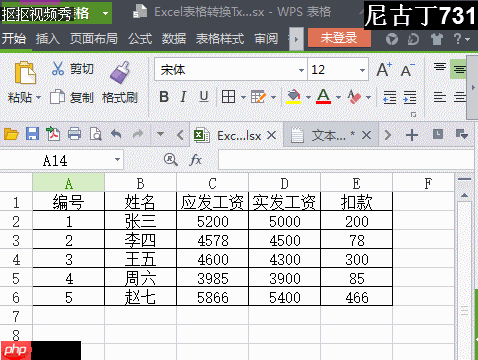Click the save floppy disk icon
The image size is (478, 360).
click(x=32, y=134)
